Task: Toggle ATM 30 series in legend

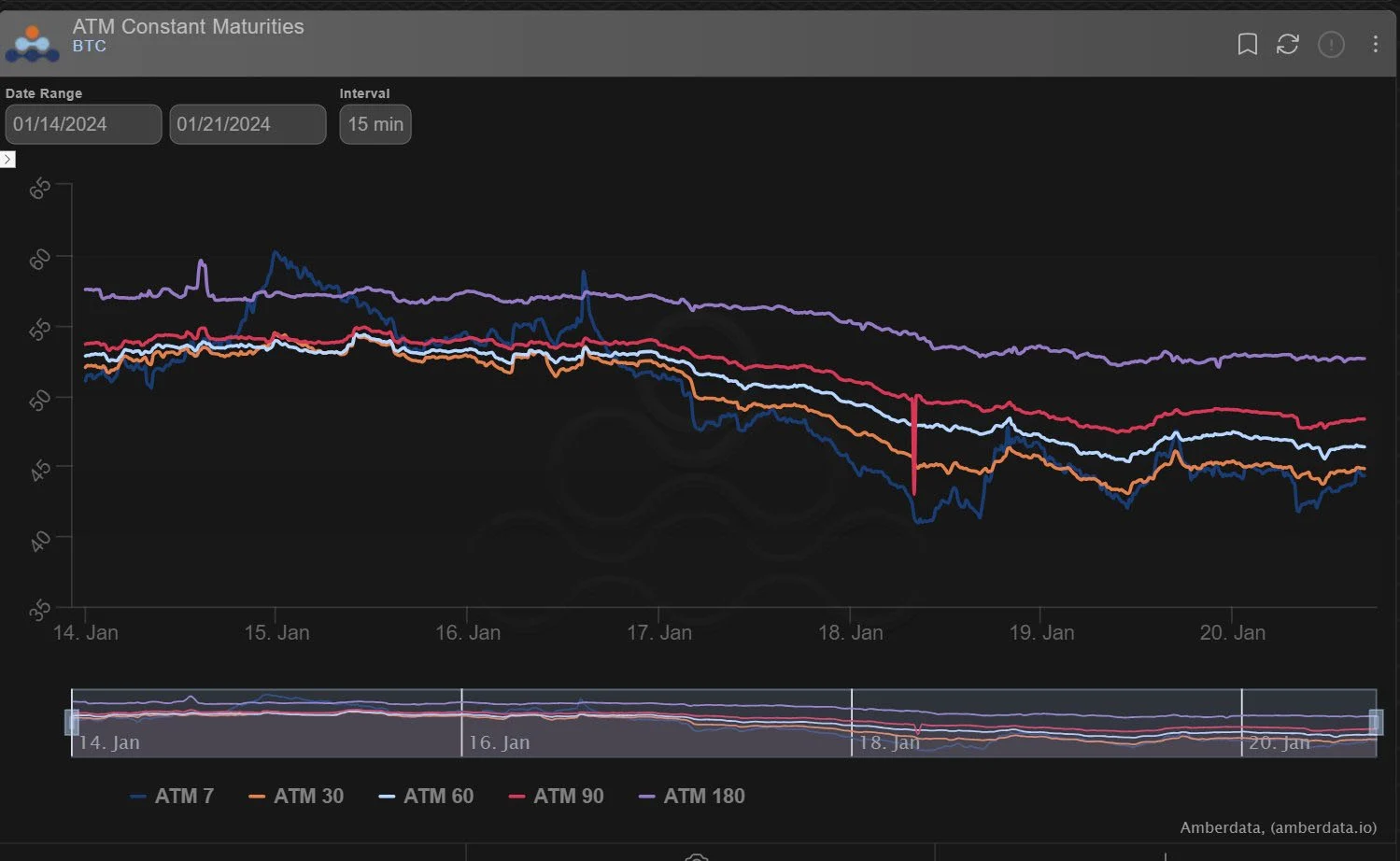Action: click(296, 797)
